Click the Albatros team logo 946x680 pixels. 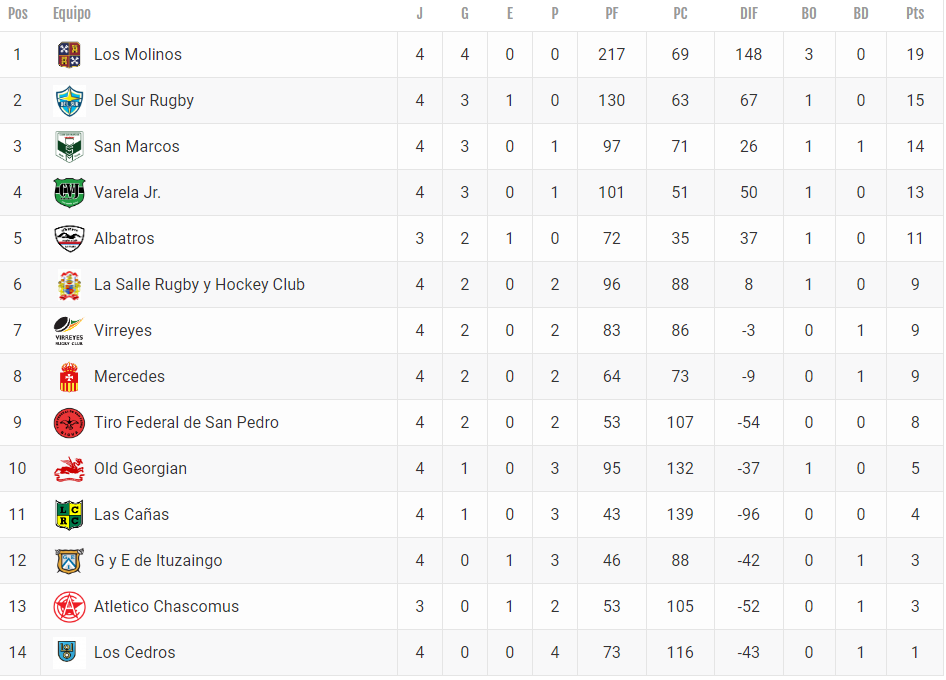click(x=69, y=238)
